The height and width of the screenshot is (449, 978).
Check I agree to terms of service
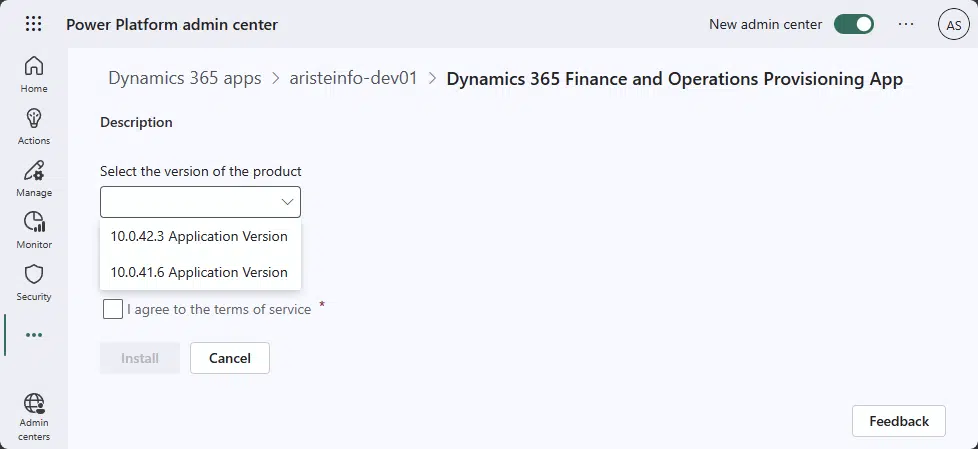113,309
